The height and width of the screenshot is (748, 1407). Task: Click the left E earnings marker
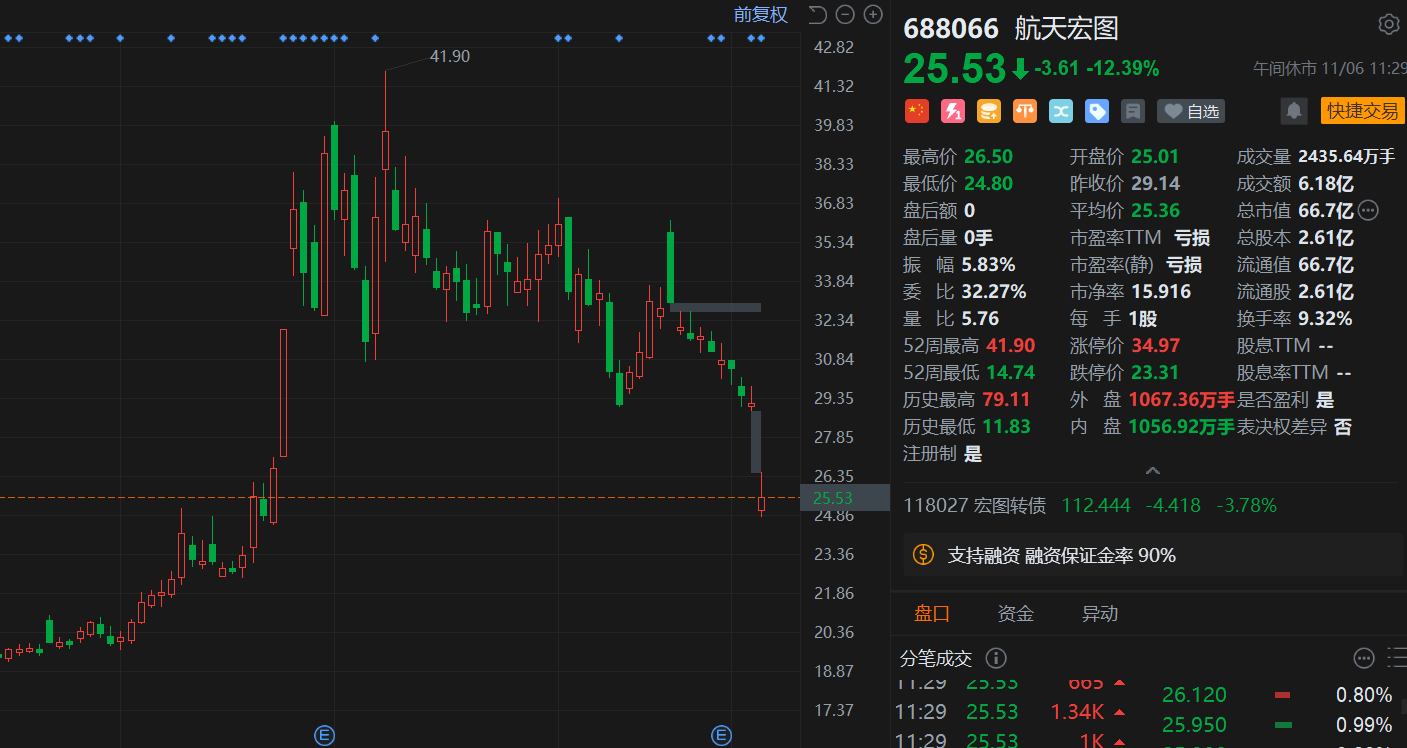pyautogui.click(x=324, y=736)
